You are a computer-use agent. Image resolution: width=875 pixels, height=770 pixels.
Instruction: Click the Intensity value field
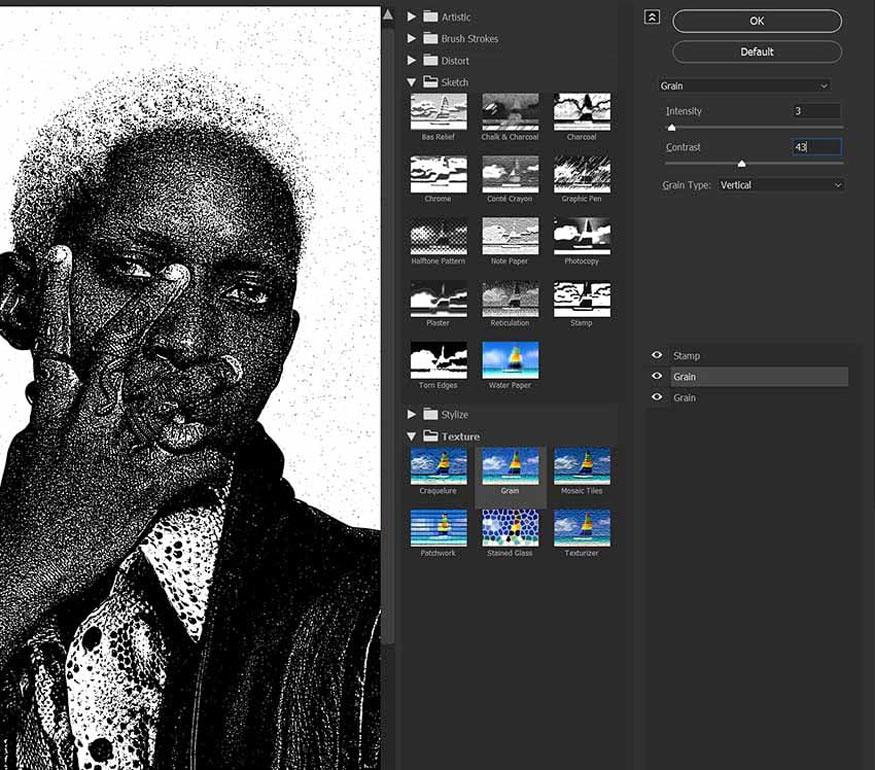pos(817,110)
